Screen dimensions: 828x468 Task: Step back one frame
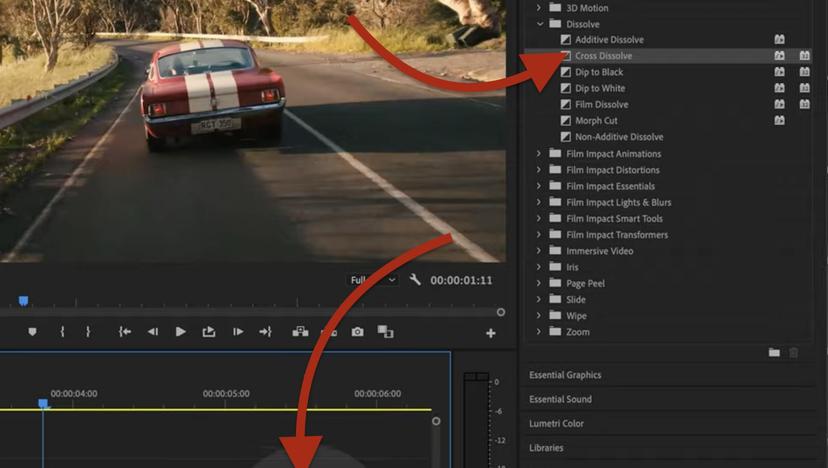(x=153, y=332)
